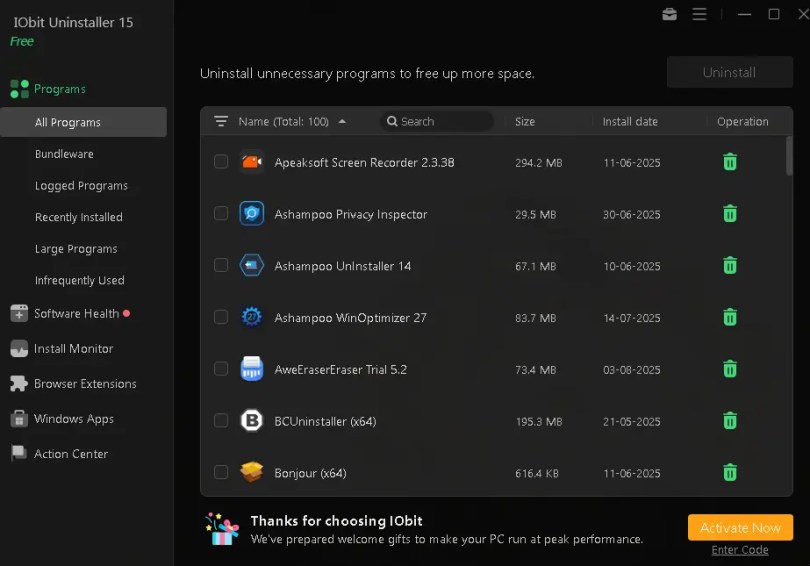Click trash icon for AweEraserEraser Trial
This screenshot has width=810, height=566.
click(x=729, y=369)
